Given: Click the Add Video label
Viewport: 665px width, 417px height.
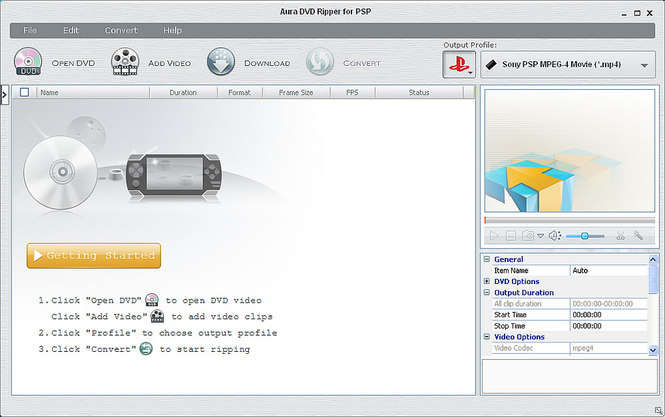Looking at the screenshot, I should (x=170, y=63).
